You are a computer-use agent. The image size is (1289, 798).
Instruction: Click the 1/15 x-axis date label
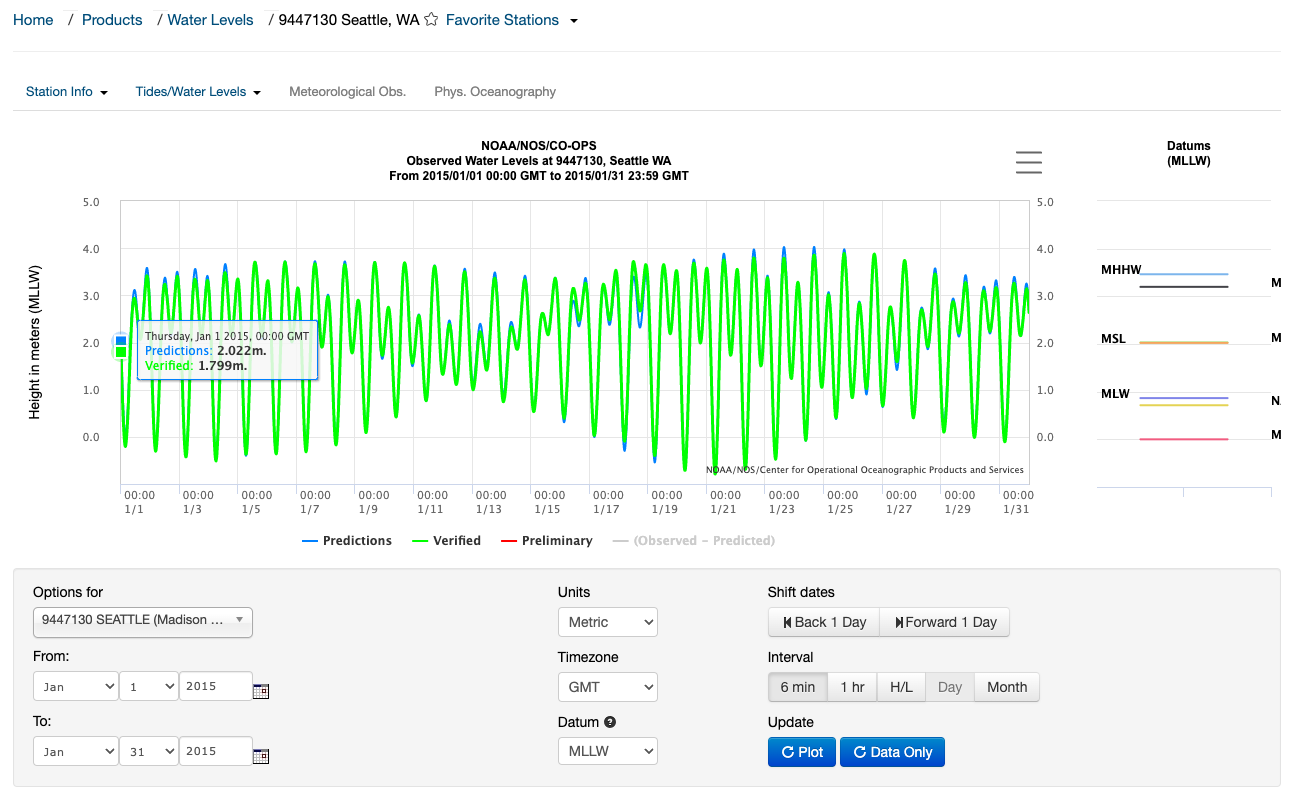coord(549,509)
